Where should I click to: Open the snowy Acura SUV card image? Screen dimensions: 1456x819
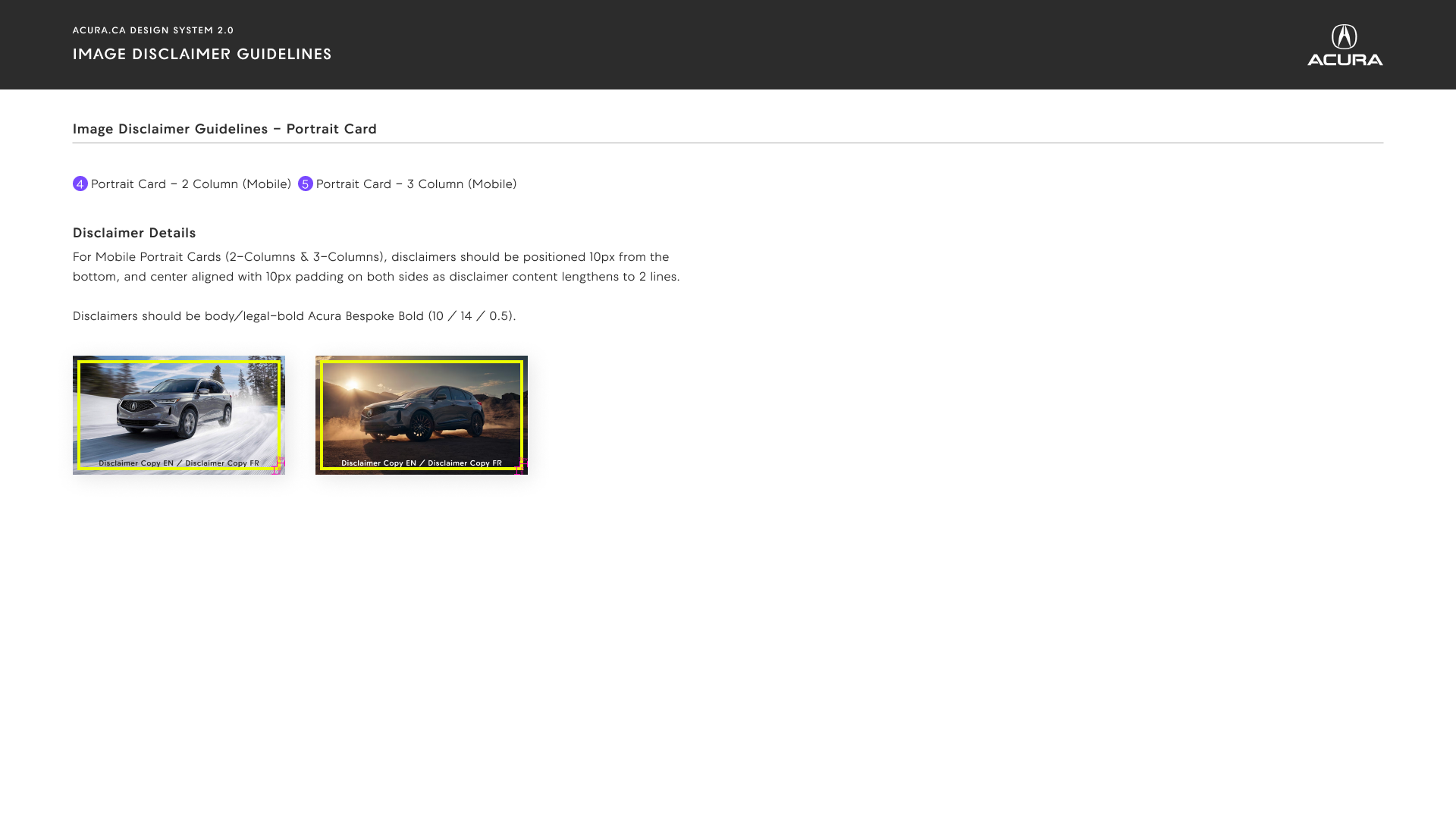179,415
